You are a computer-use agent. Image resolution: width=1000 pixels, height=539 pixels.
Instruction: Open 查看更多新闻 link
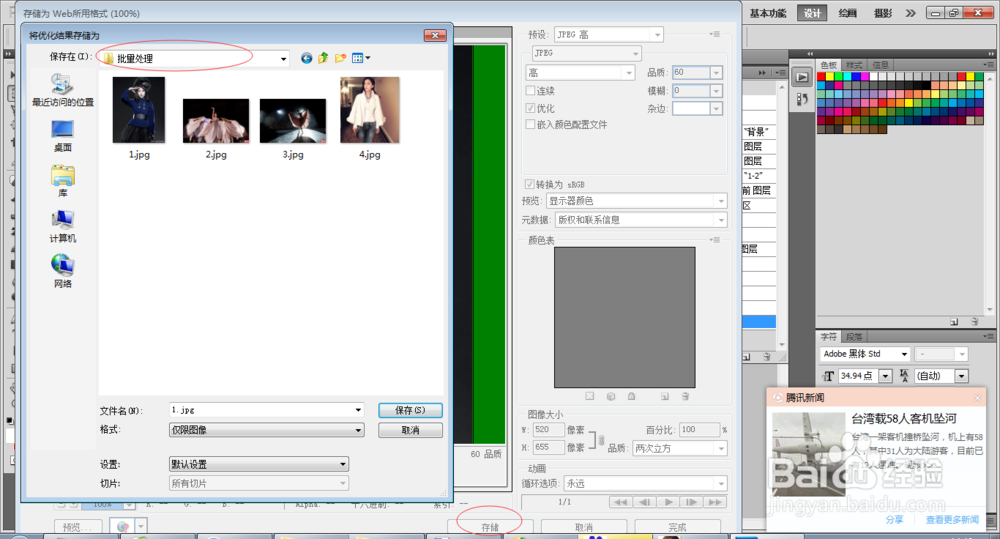point(952,520)
